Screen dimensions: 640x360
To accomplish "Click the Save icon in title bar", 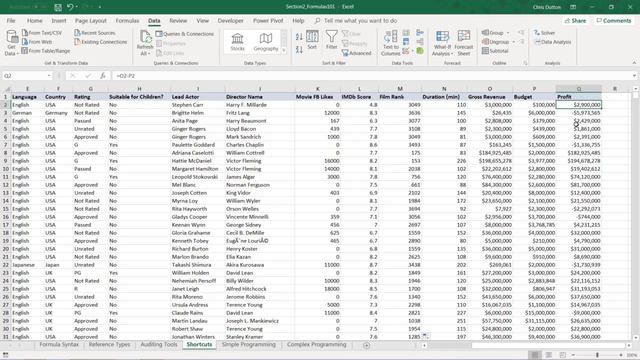I will pyautogui.click(x=58, y=7).
